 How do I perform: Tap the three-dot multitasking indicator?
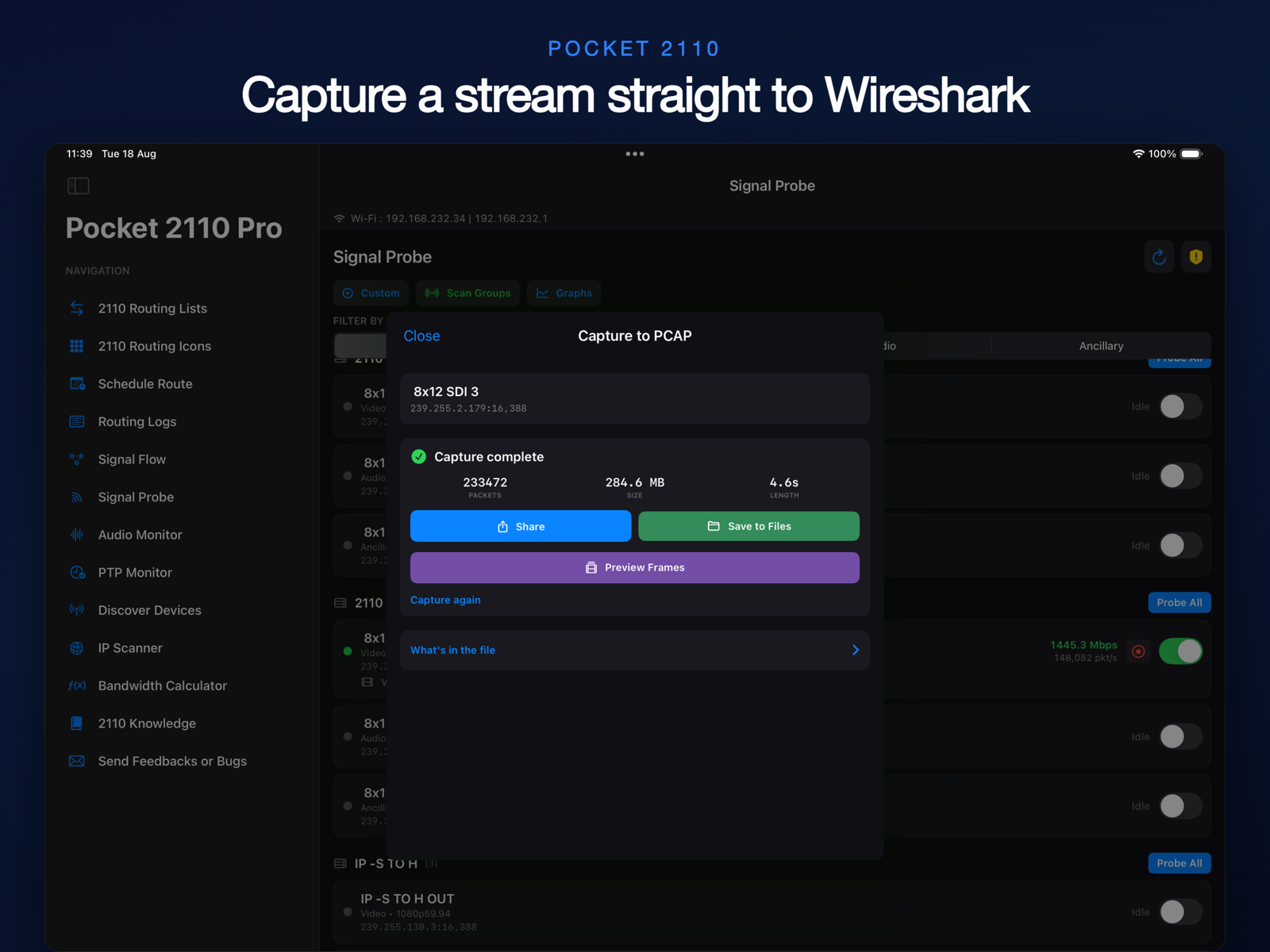coord(635,154)
